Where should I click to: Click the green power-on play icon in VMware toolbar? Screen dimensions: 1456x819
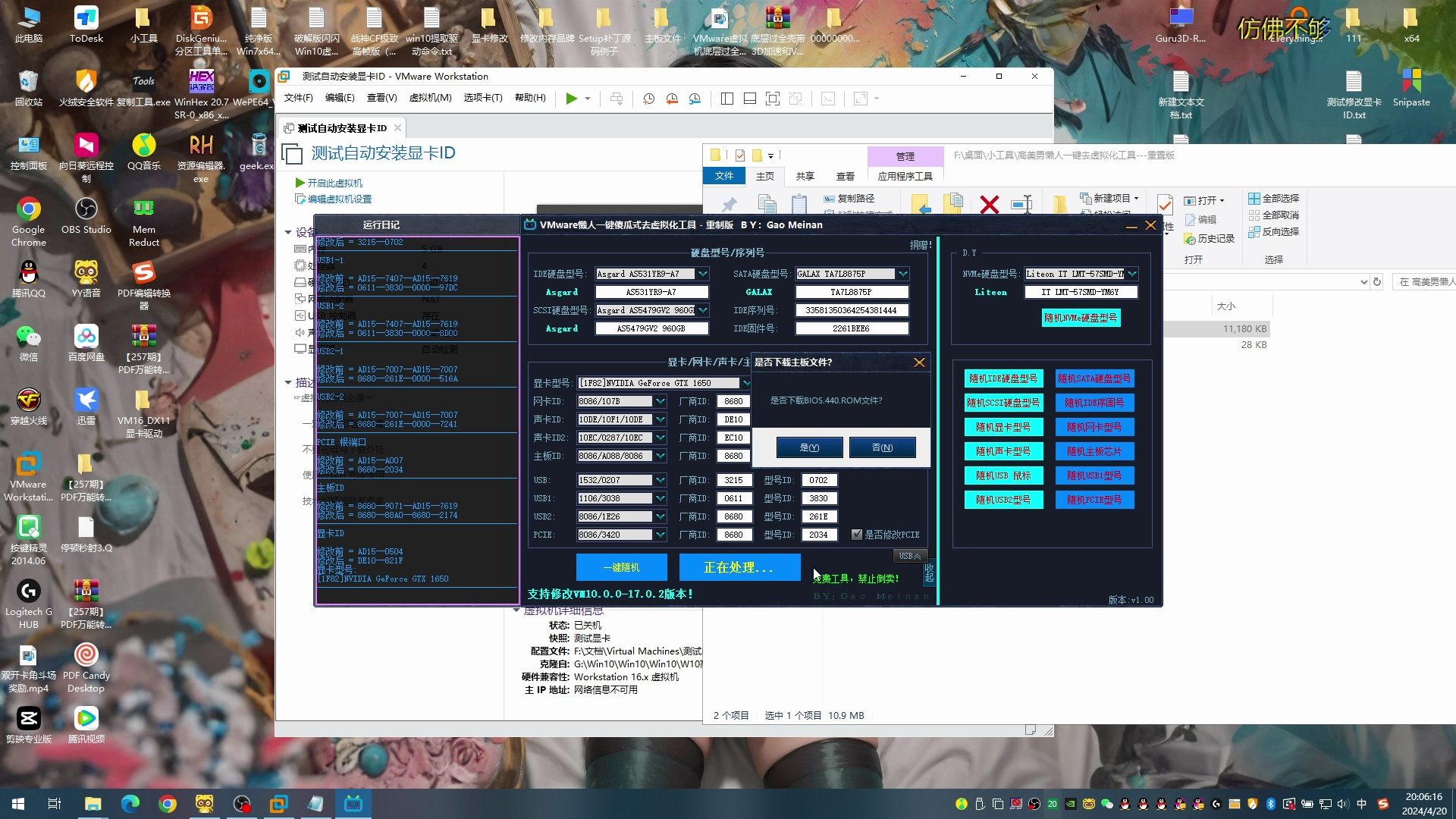pyautogui.click(x=572, y=99)
